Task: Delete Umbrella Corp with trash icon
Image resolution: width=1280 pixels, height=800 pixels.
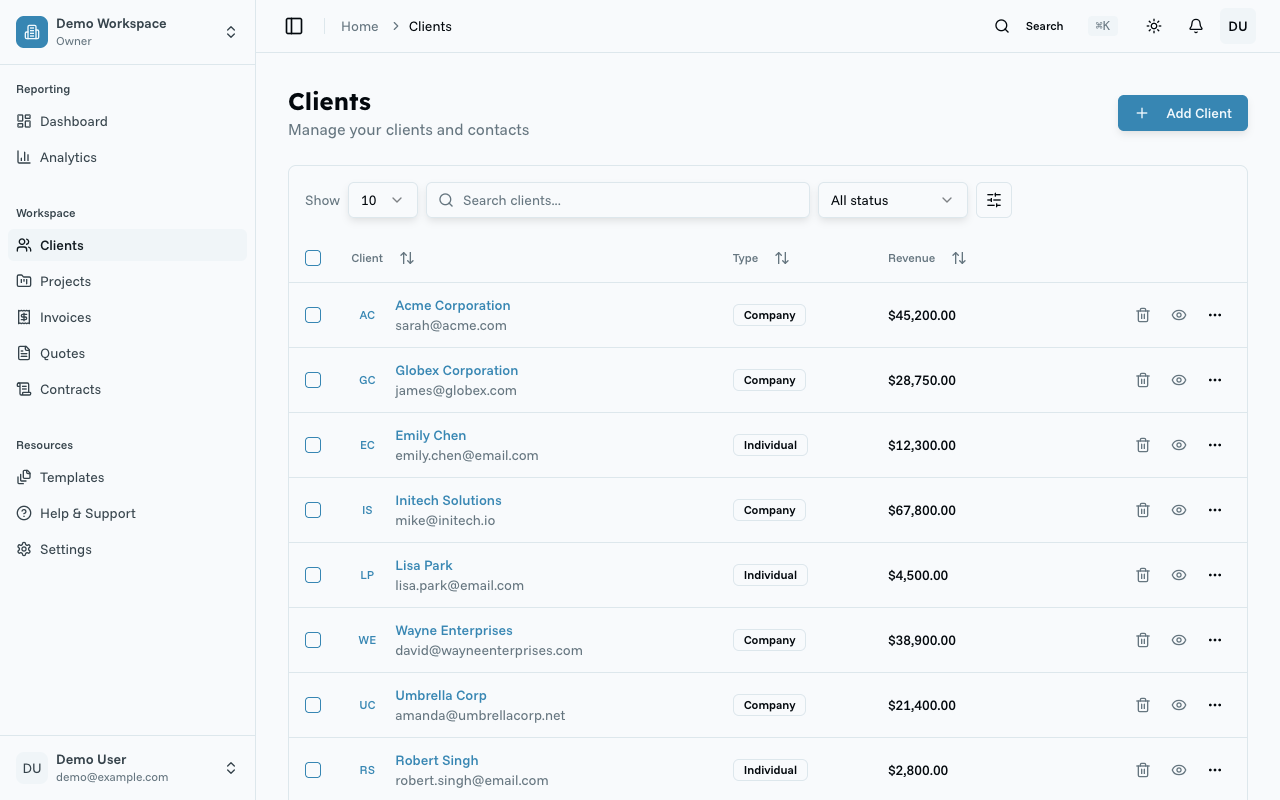Action: click(x=1143, y=705)
